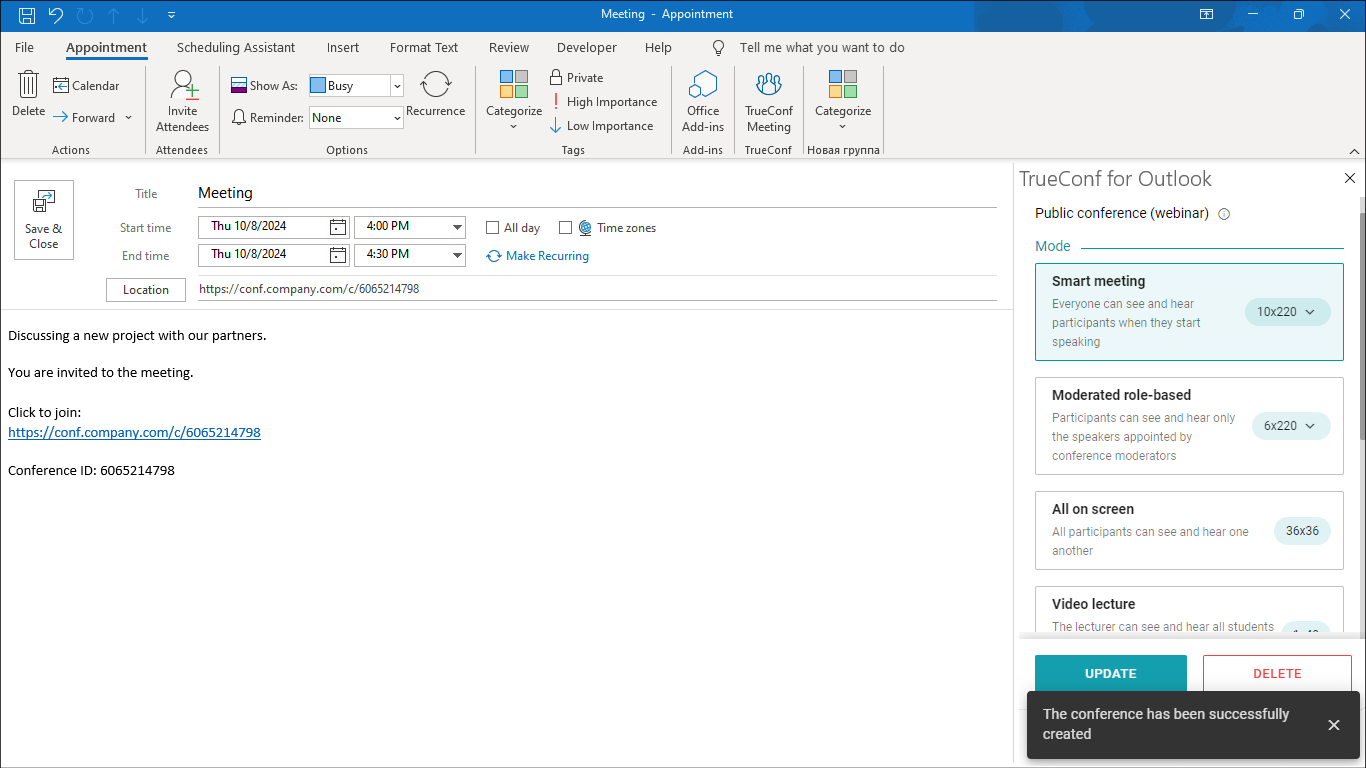Undo the last action
This screenshot has height=768, width=1366.
(x=56, y=15)
